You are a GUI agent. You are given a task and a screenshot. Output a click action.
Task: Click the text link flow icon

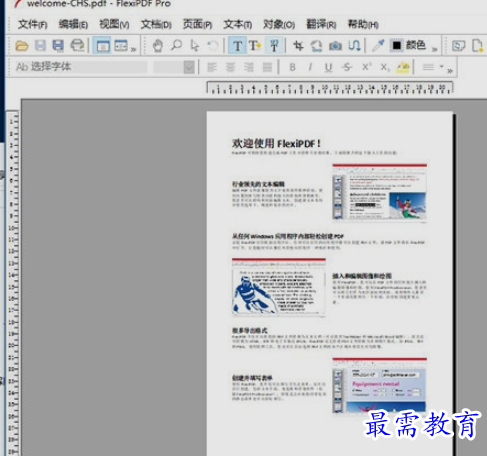click(x=354, y=45)
